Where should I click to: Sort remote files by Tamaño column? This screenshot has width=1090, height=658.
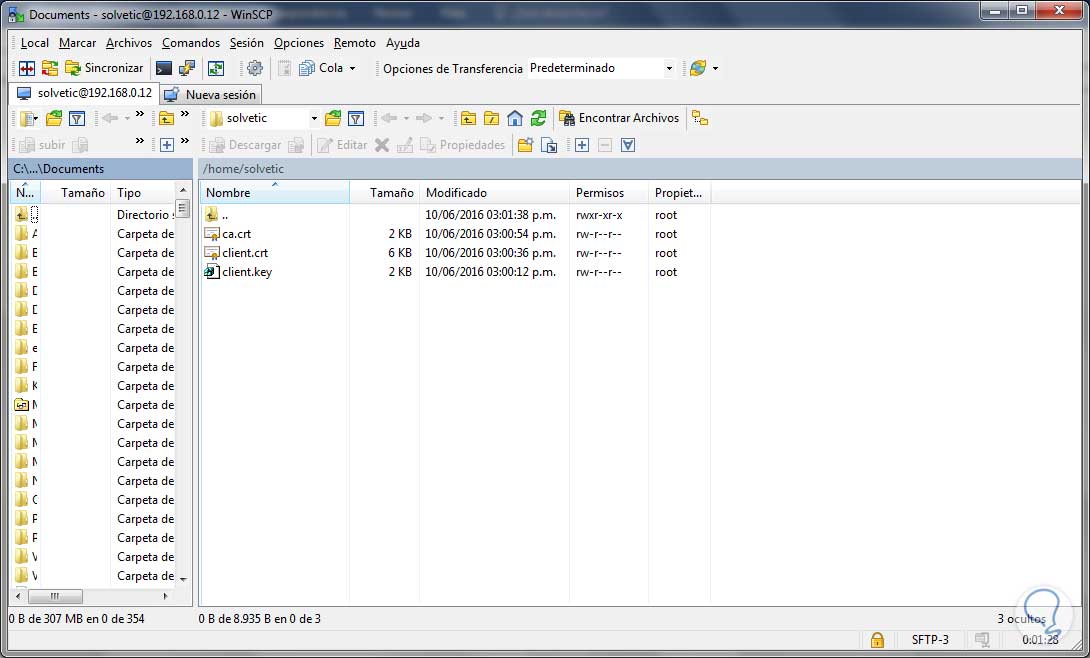(x=384, y=192)
